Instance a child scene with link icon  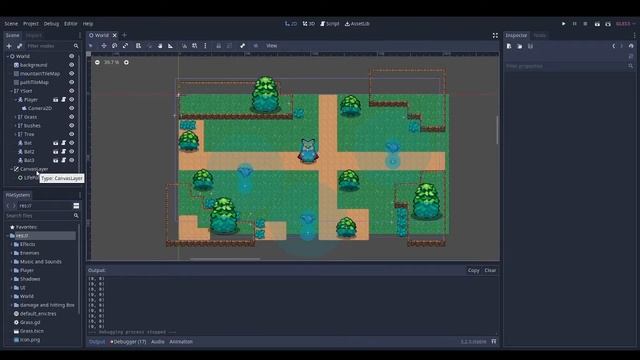[19, 46]
